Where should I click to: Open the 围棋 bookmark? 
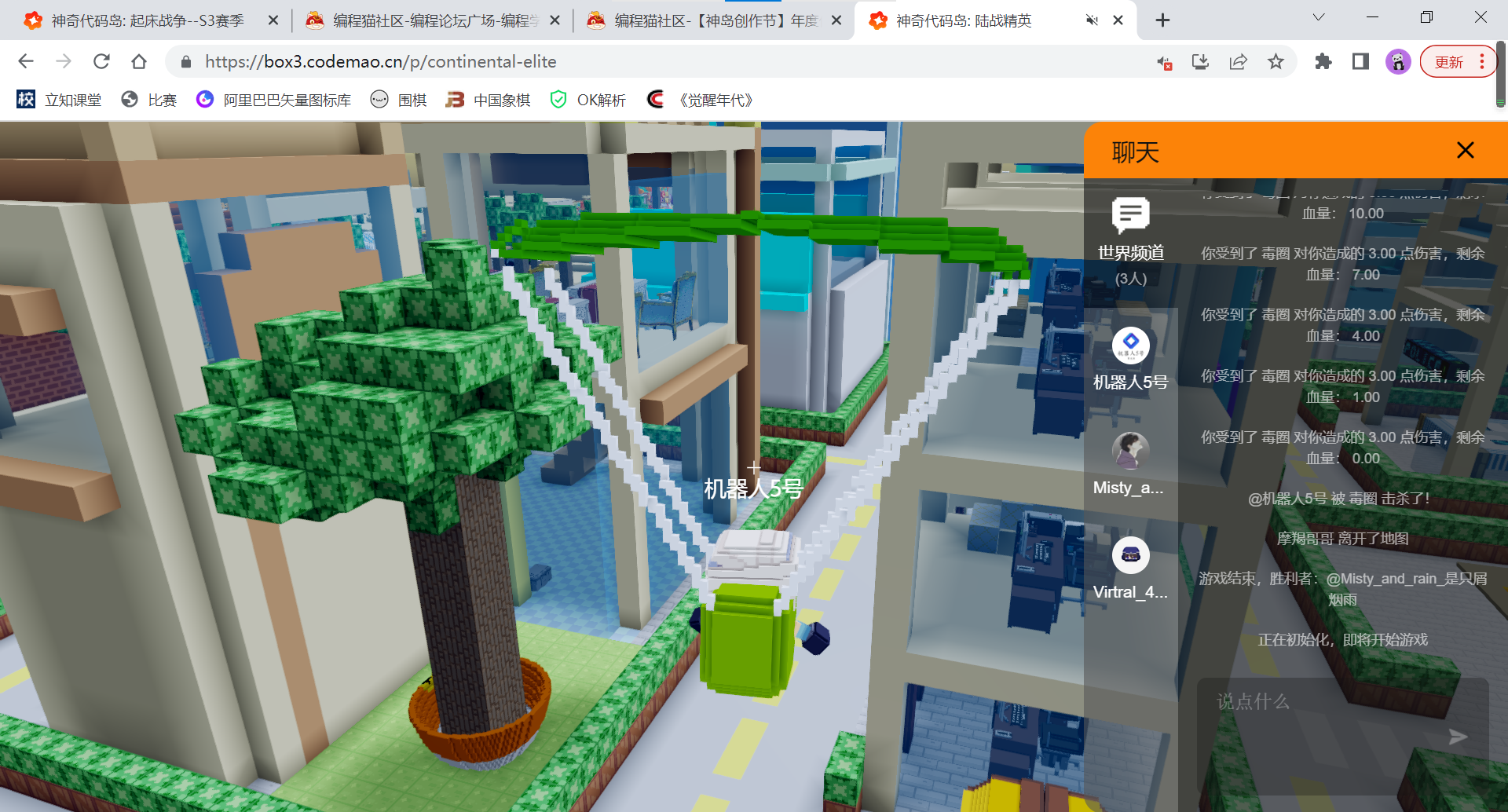[398, 100]
